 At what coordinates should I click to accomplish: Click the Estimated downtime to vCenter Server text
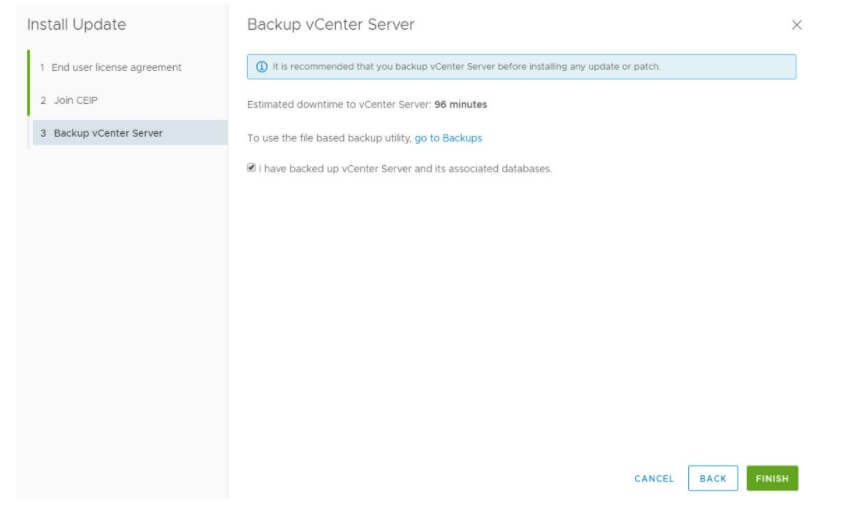click(x=339, y=104)
